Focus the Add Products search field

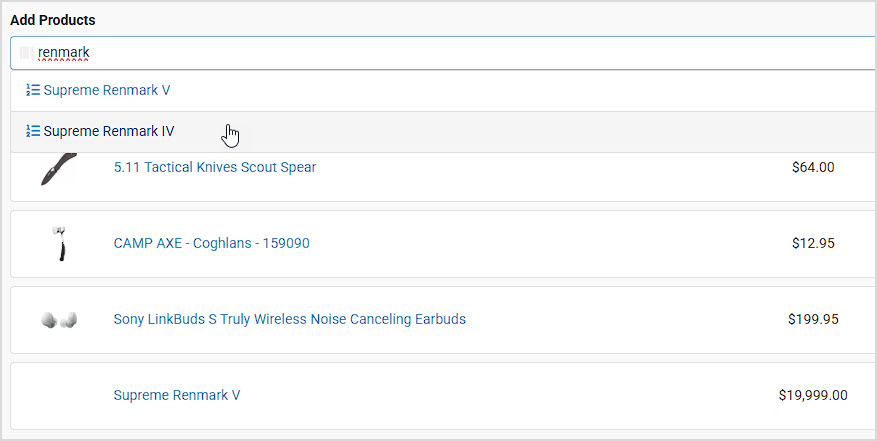click(x=443, y=53)
